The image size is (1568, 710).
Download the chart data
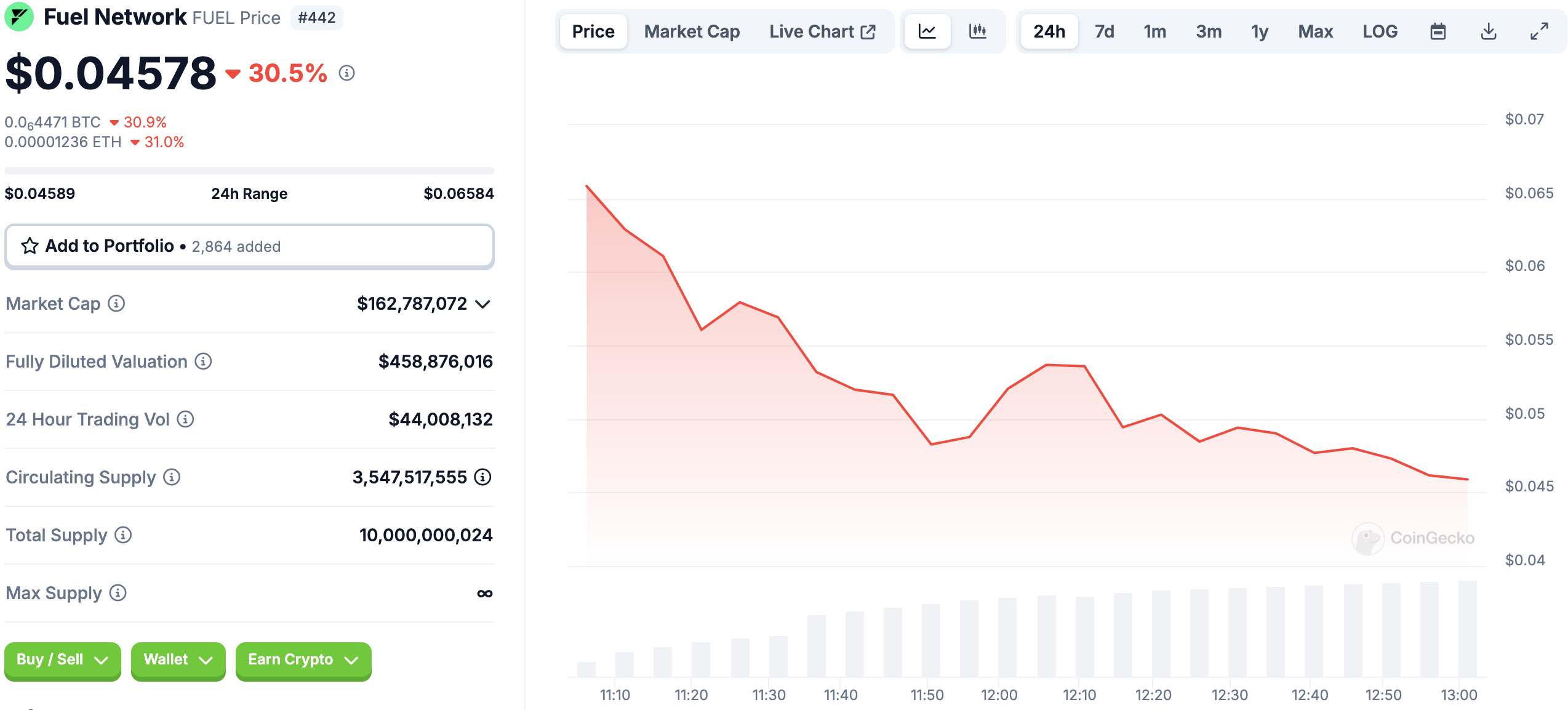(x=1489, y=31)
